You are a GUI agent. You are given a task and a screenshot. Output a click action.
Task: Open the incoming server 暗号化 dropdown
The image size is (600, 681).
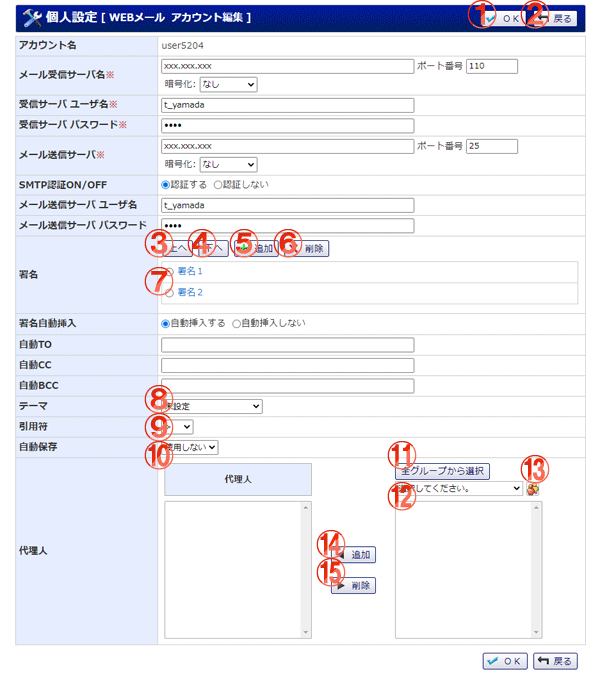(228, 84)
